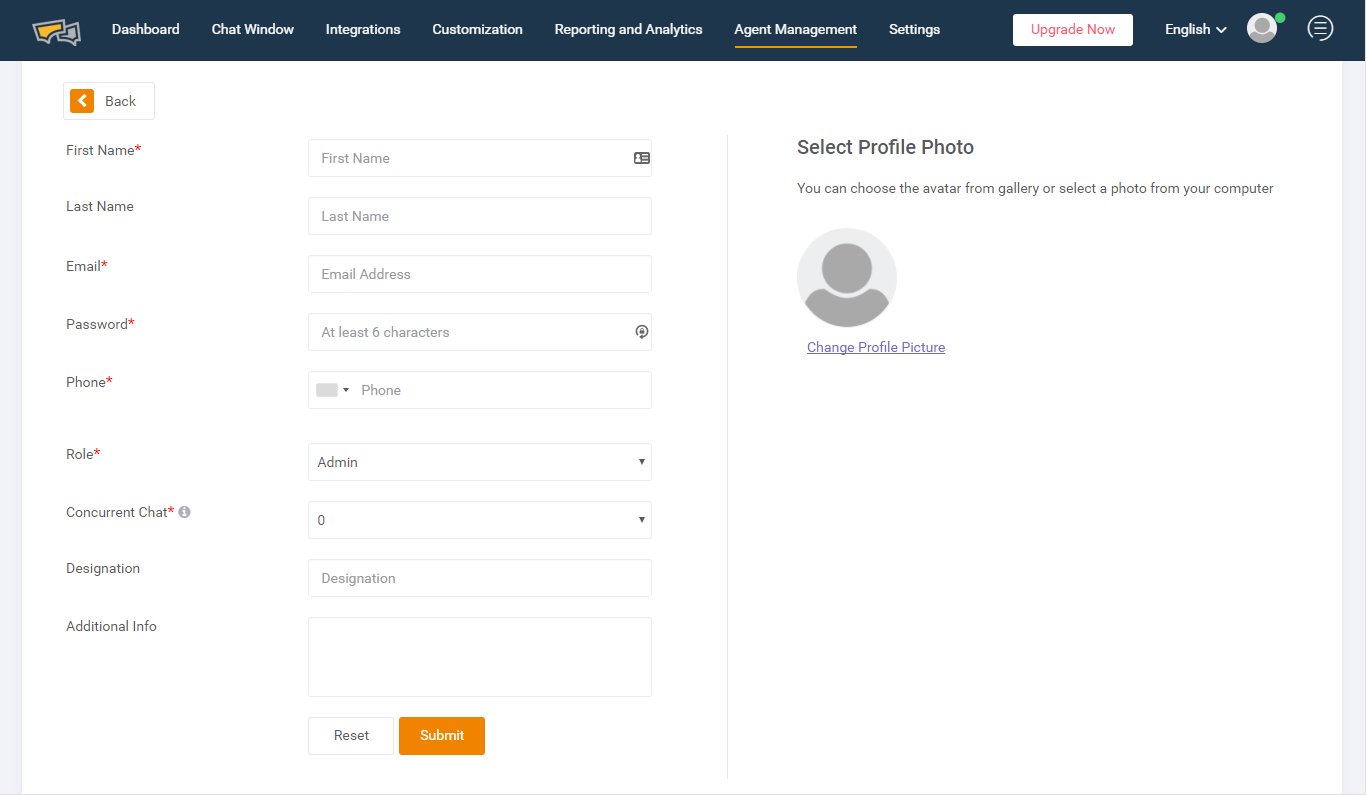Open the user avatar profile menu

(x=1262, y=29)
